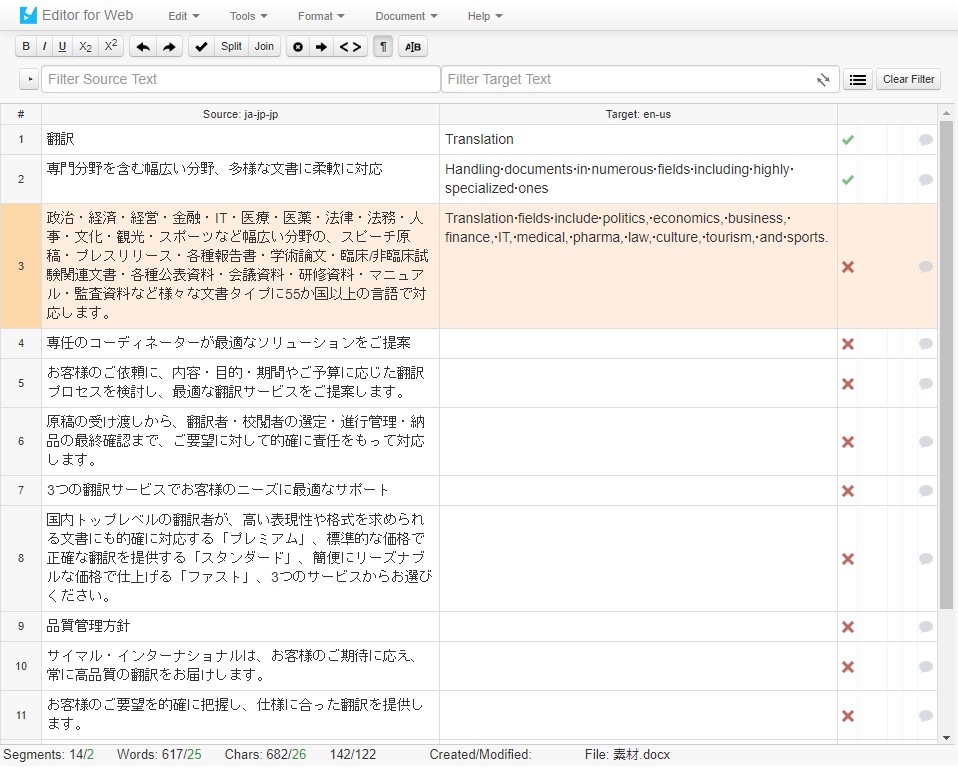Click the swap filter arrows icon
The height and width of the screenshot is (768, 958).
click(822, 79)
